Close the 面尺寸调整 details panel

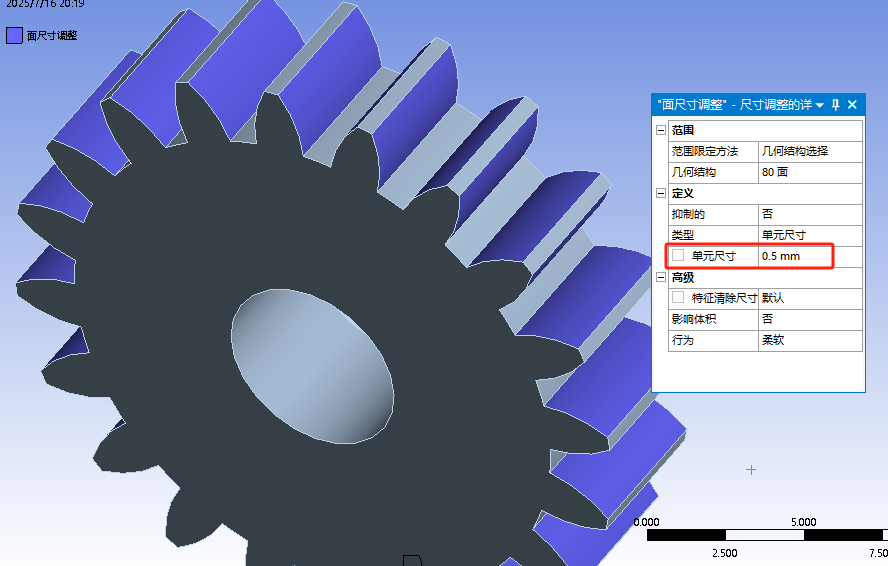[852, 104]
